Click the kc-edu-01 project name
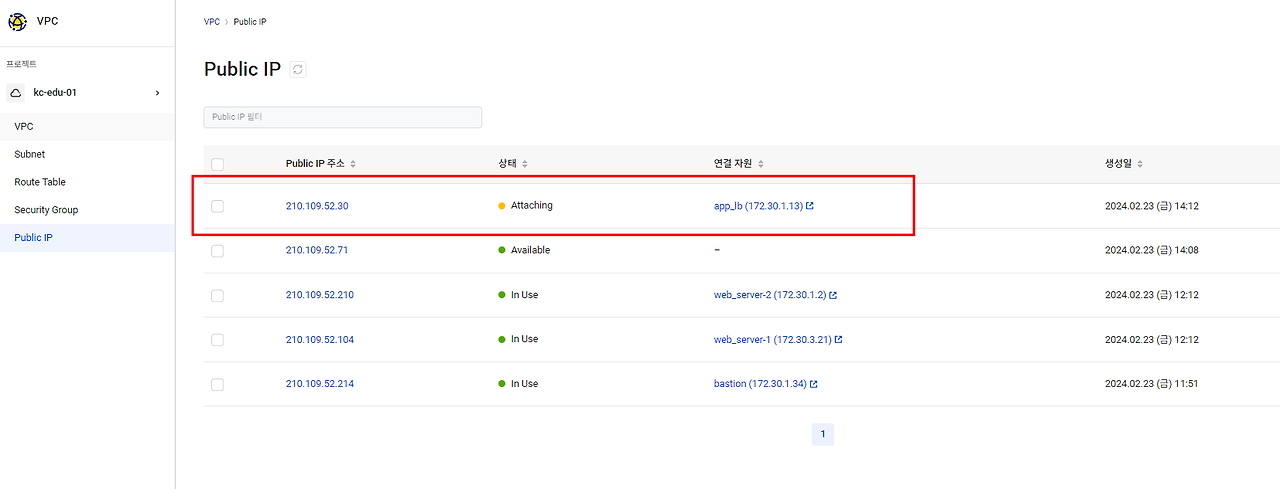 pyautogui.click(x=55, y=93)
